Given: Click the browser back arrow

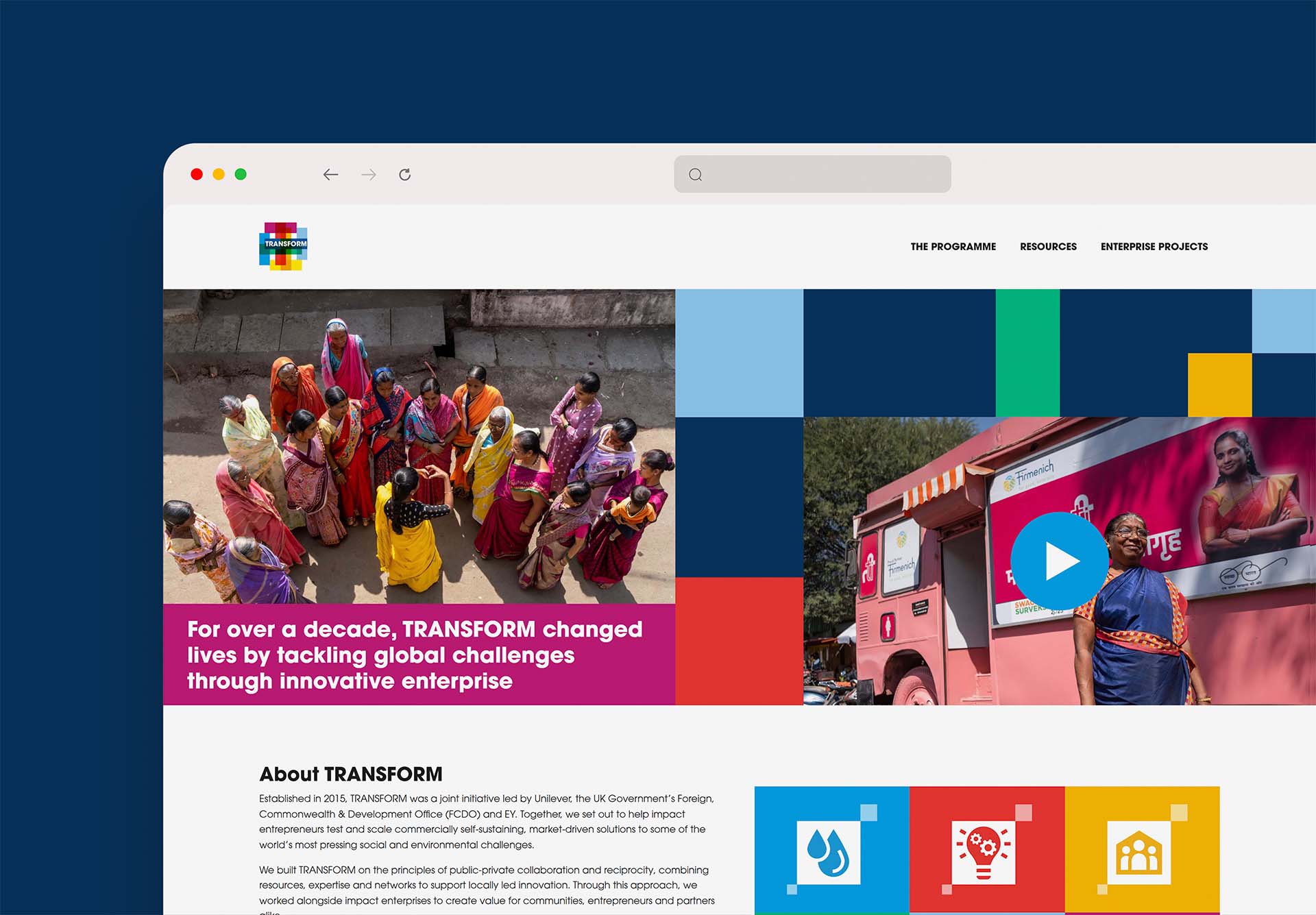Looking at the screenshot, I should (x=330, y=175).
